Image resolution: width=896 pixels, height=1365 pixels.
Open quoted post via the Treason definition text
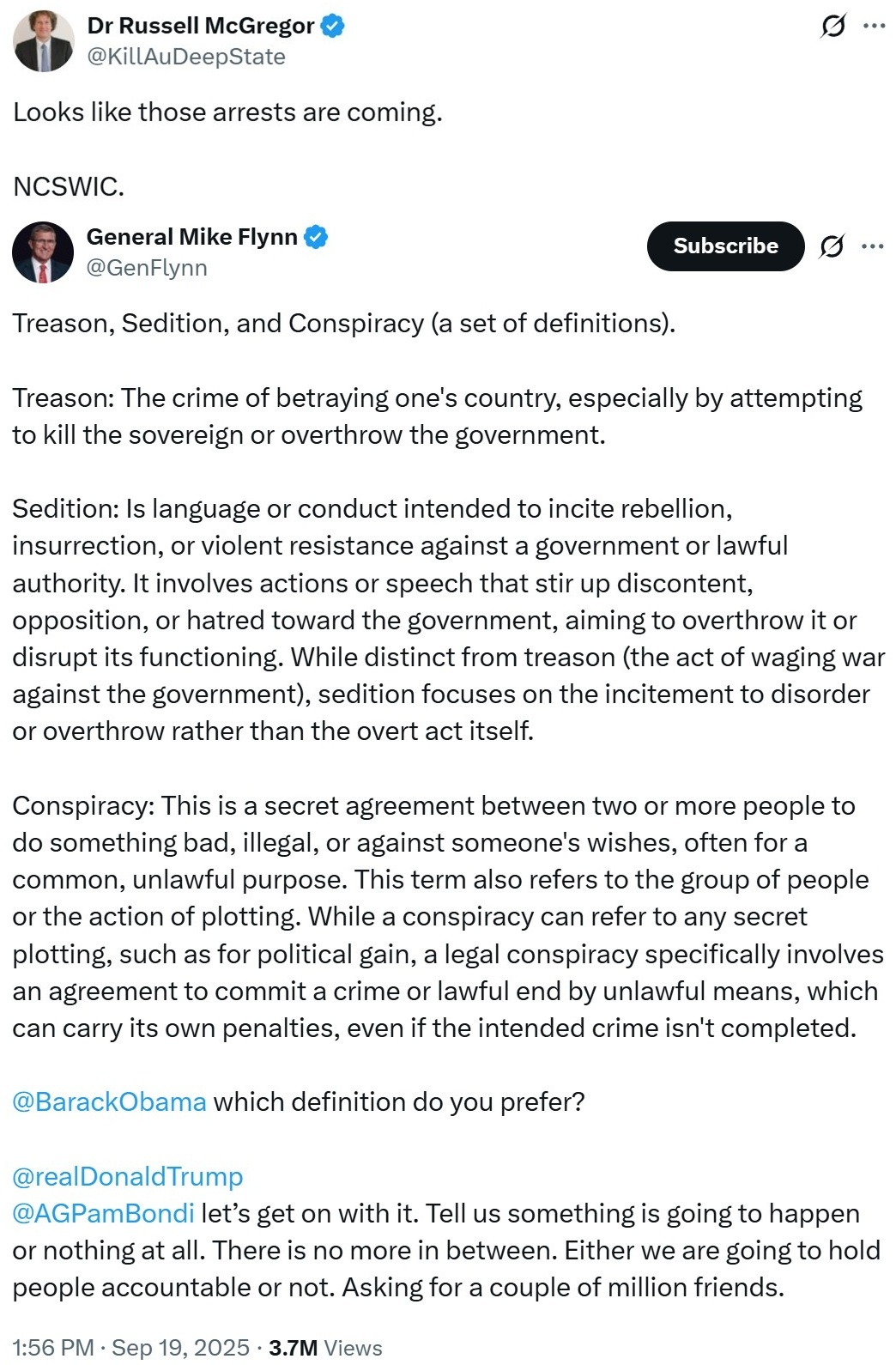click(x=438, y=416)
